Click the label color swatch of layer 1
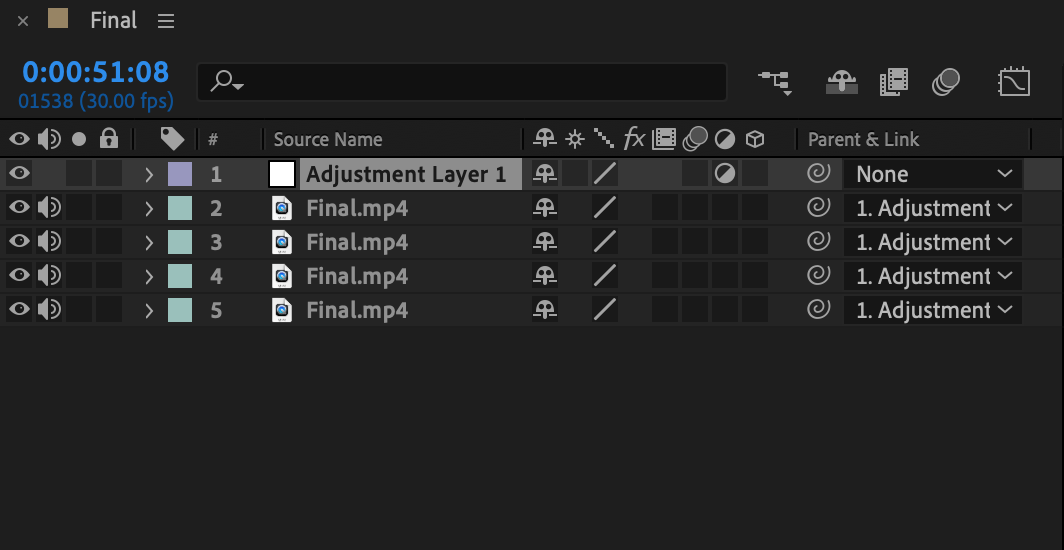1064x550 pixels. [x=180, y=174]
